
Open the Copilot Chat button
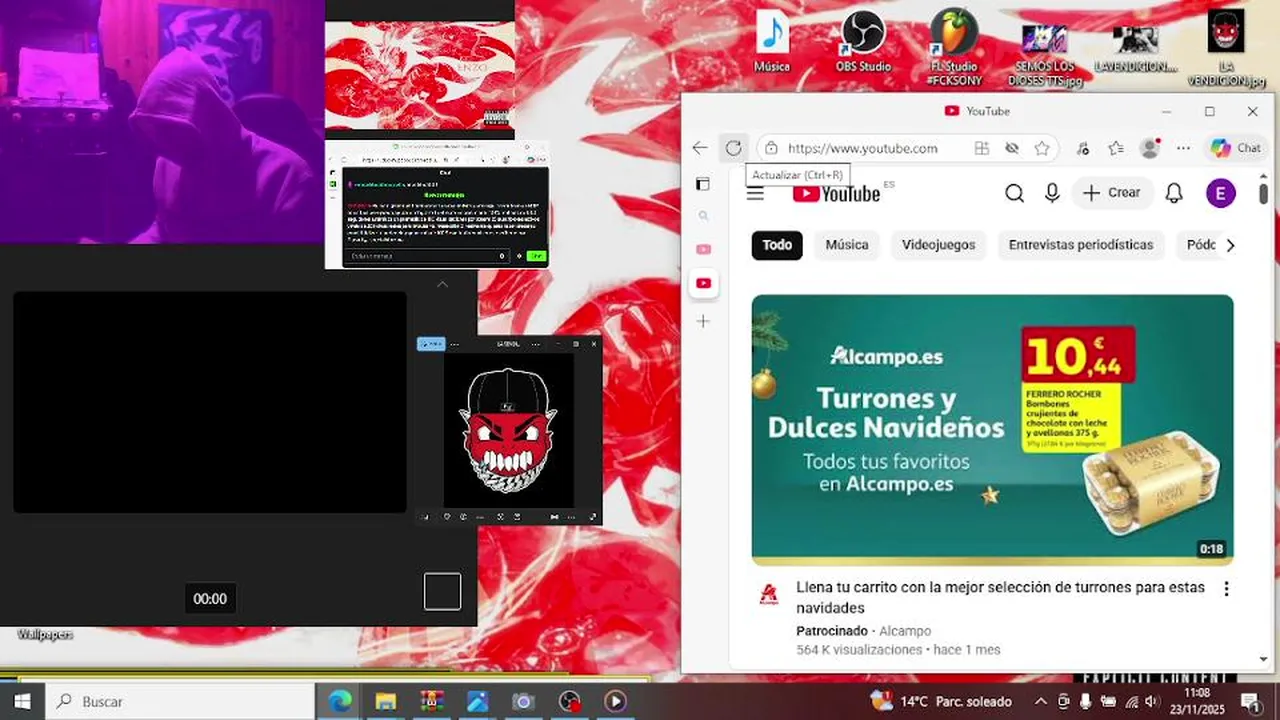(1236, 148)
